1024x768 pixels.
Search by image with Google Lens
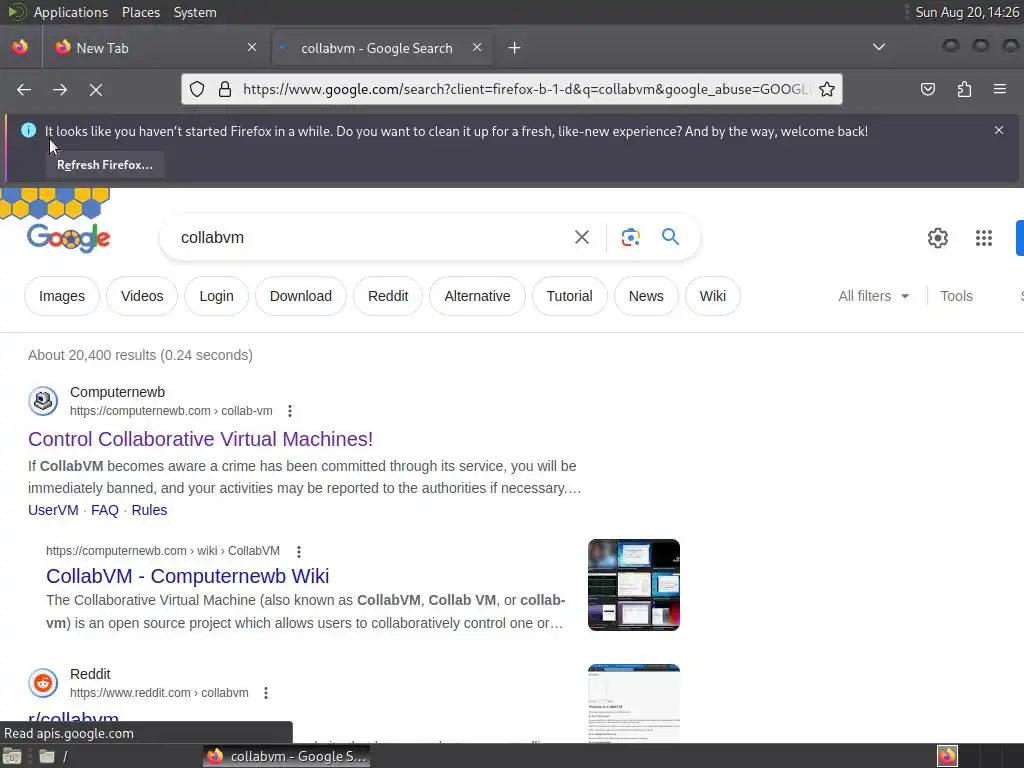(x=631, y=237)
